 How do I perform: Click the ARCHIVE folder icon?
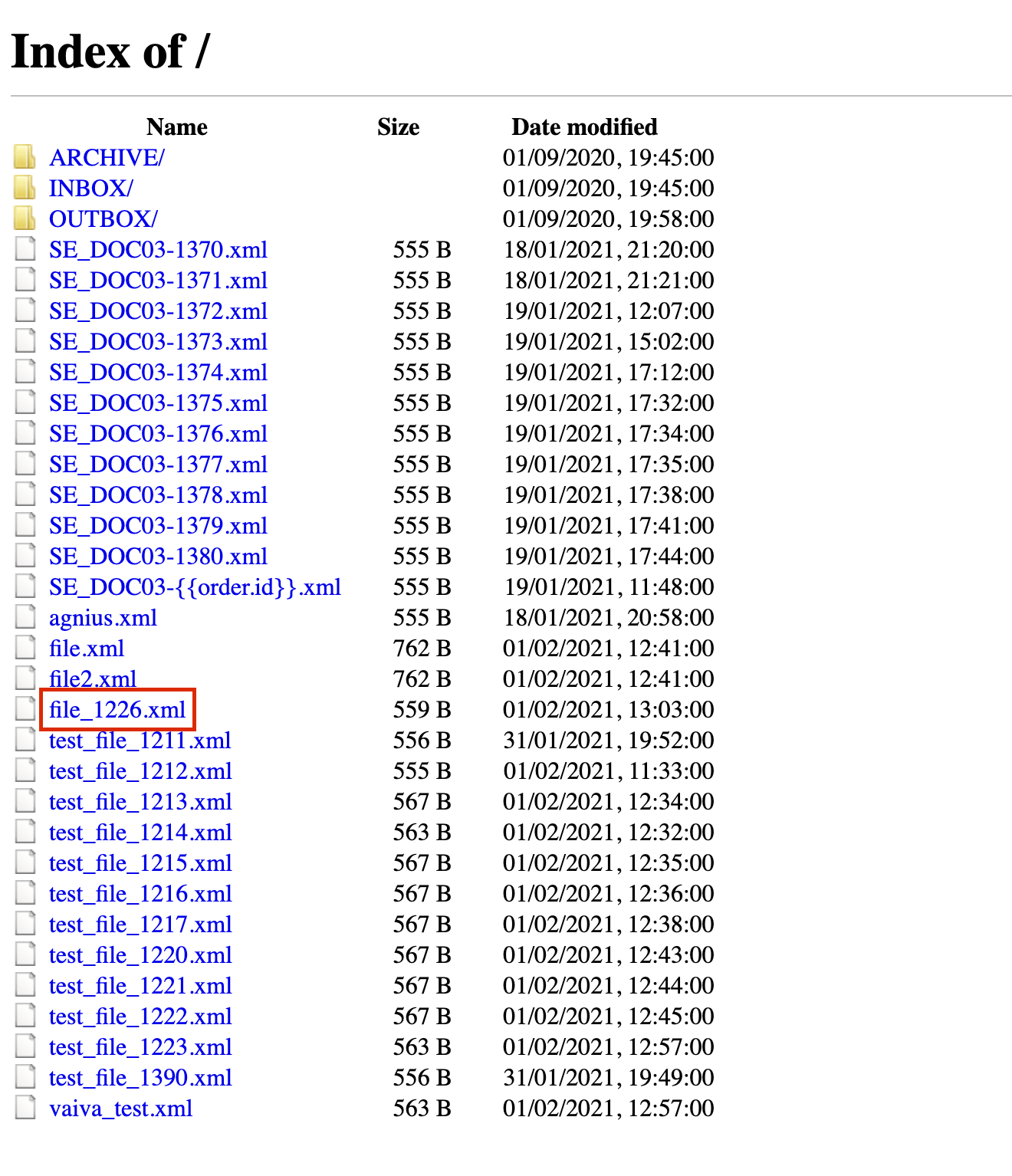[24, 157]
